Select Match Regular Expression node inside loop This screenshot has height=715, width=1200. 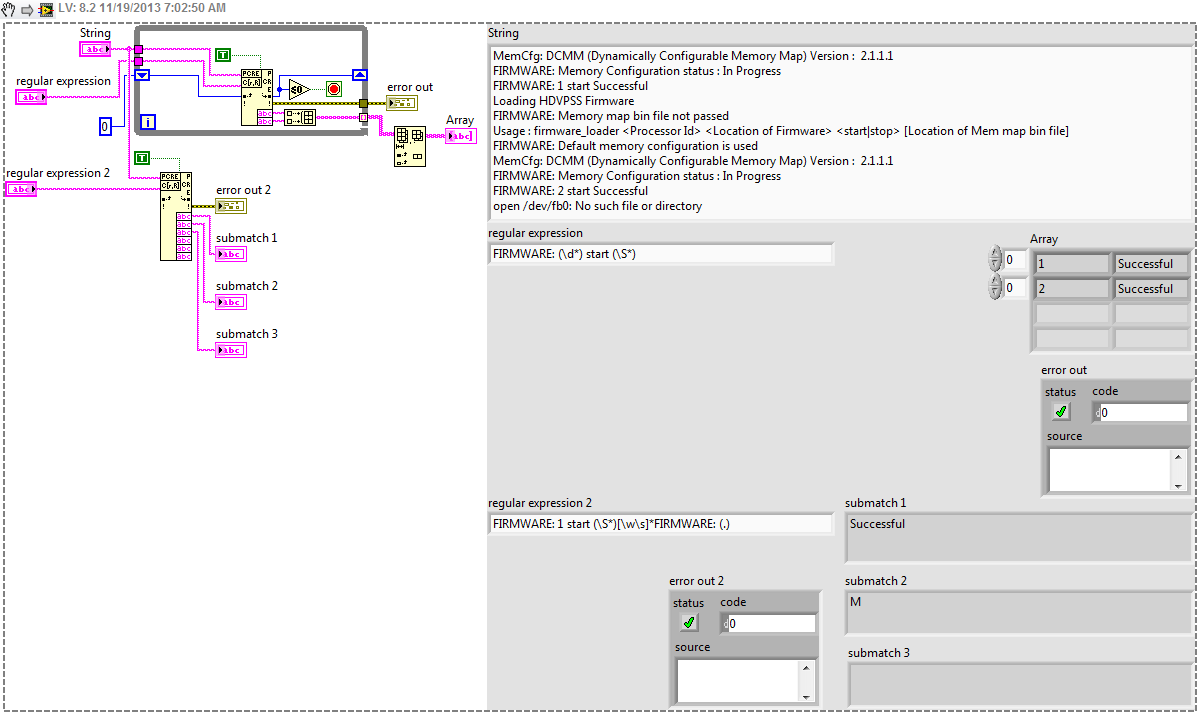[x=256, y=97]
